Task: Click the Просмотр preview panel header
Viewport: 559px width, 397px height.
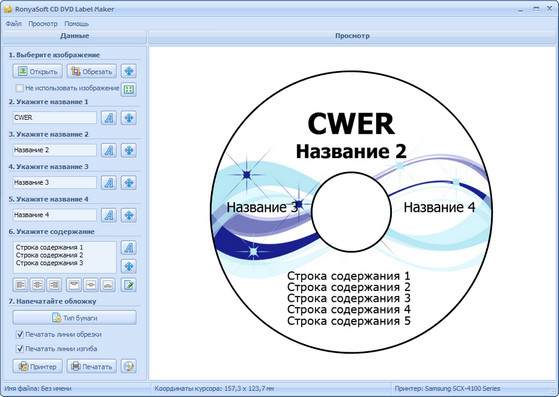Action: [353, 36]
